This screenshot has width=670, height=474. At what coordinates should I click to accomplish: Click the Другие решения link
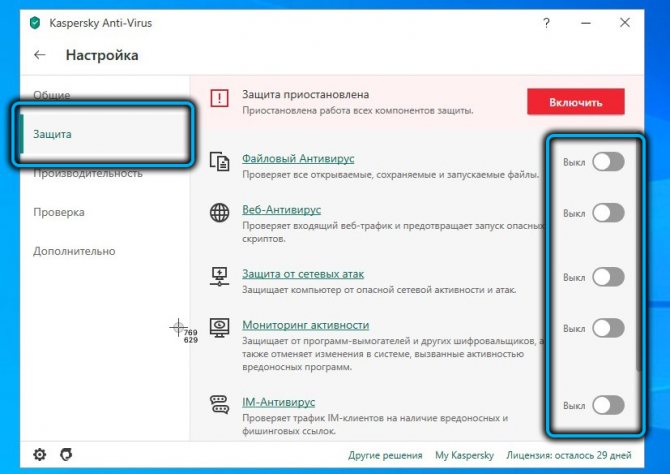385,455
